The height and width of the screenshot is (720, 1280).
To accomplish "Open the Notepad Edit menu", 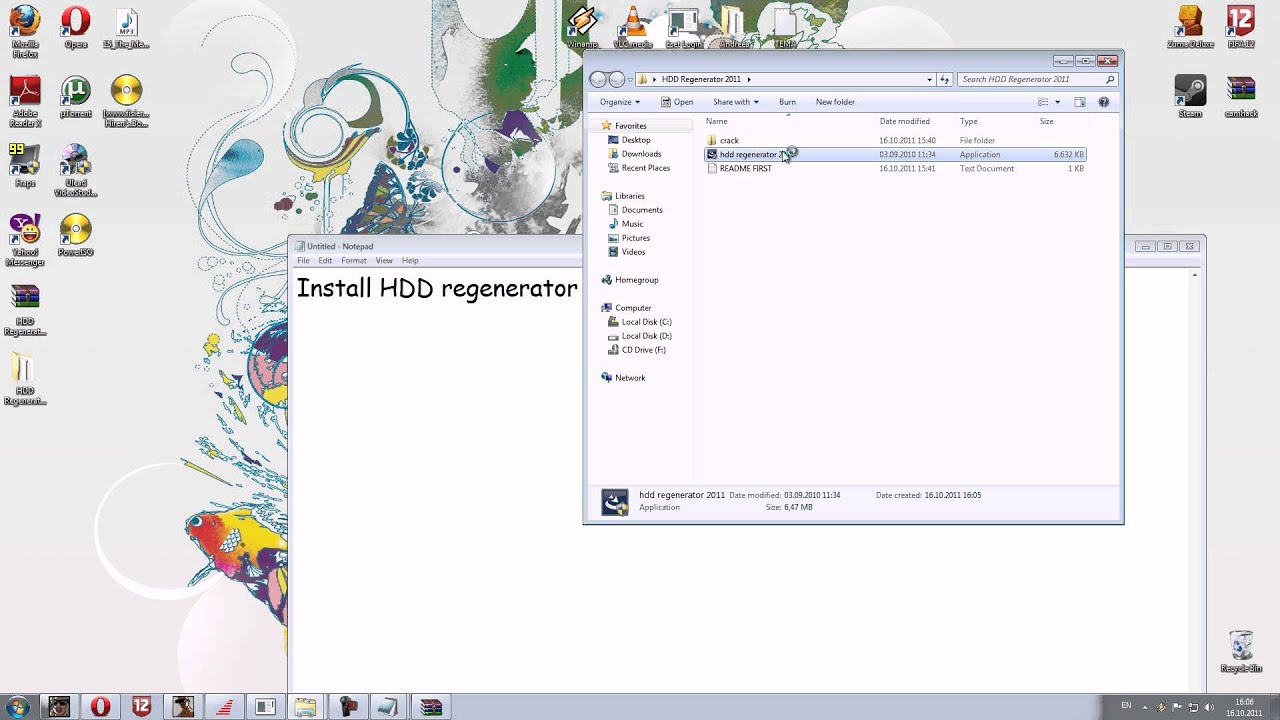I will (x=325, y=261).
